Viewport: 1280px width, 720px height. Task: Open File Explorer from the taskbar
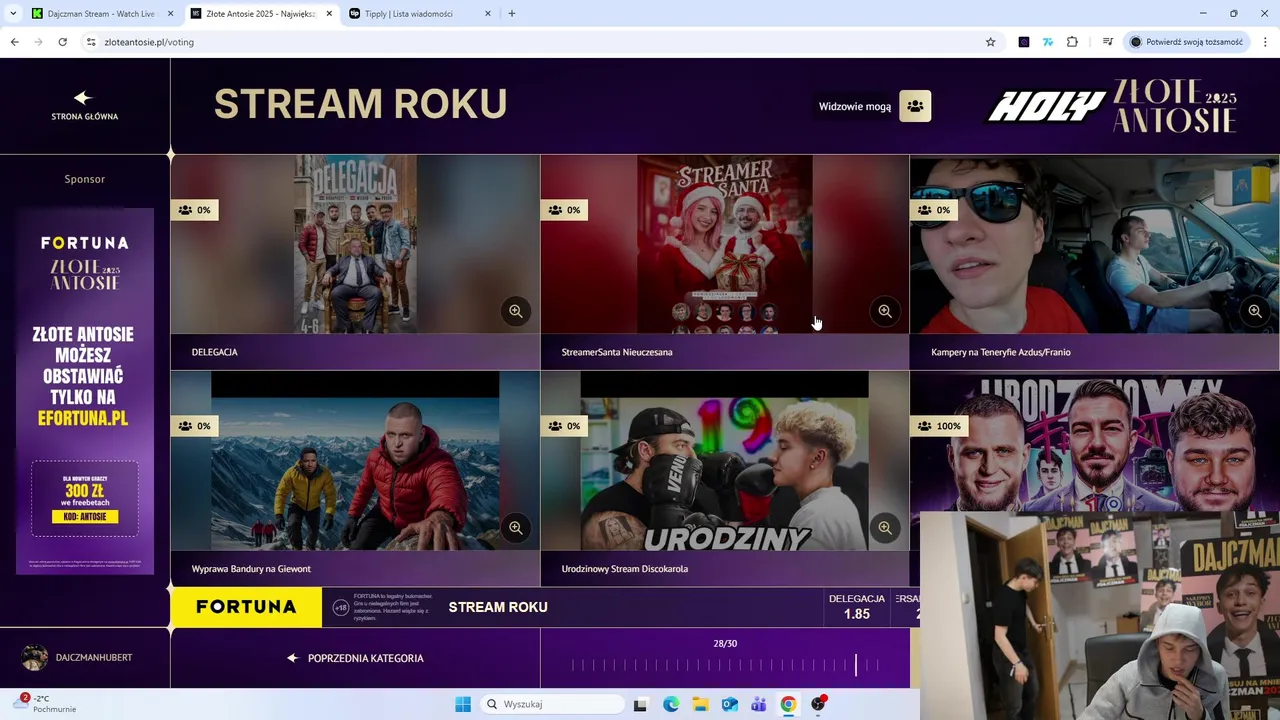click(700, 704)
